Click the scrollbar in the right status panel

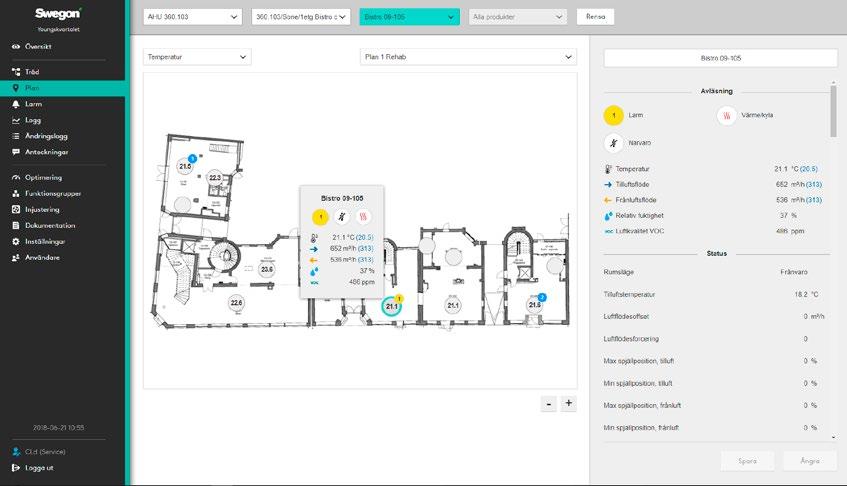point(833,111)
